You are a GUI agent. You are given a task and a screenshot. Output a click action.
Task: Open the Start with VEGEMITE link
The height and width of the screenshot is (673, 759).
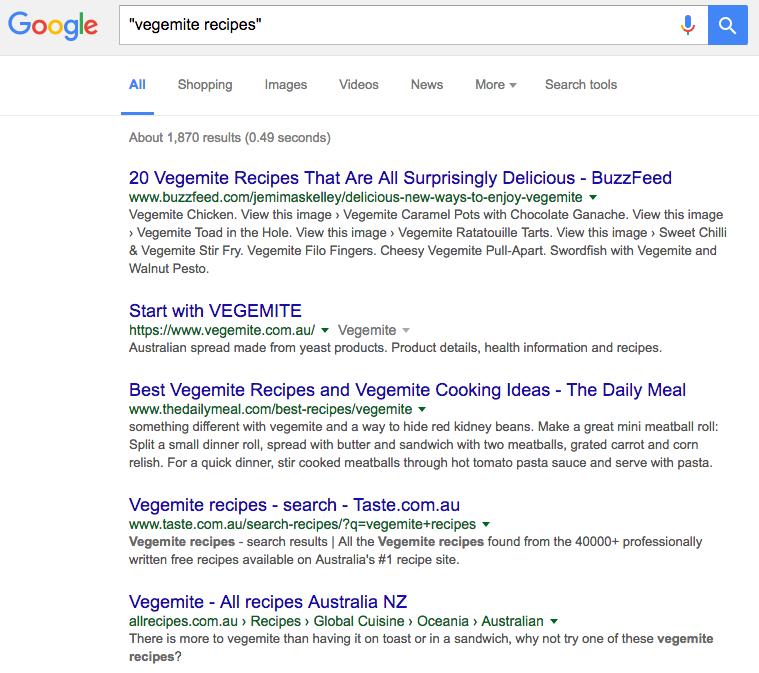215,310
